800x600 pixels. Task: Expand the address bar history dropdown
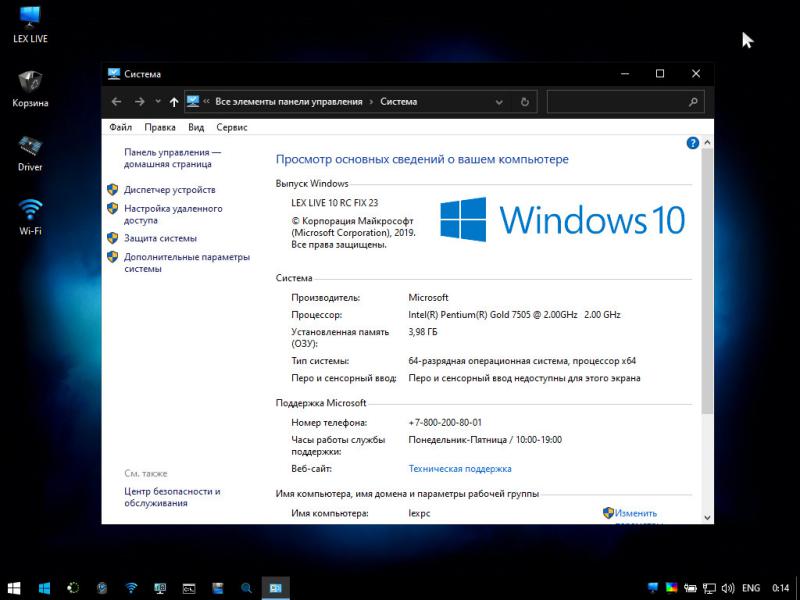pyautogui.click(x=499, y=103)
